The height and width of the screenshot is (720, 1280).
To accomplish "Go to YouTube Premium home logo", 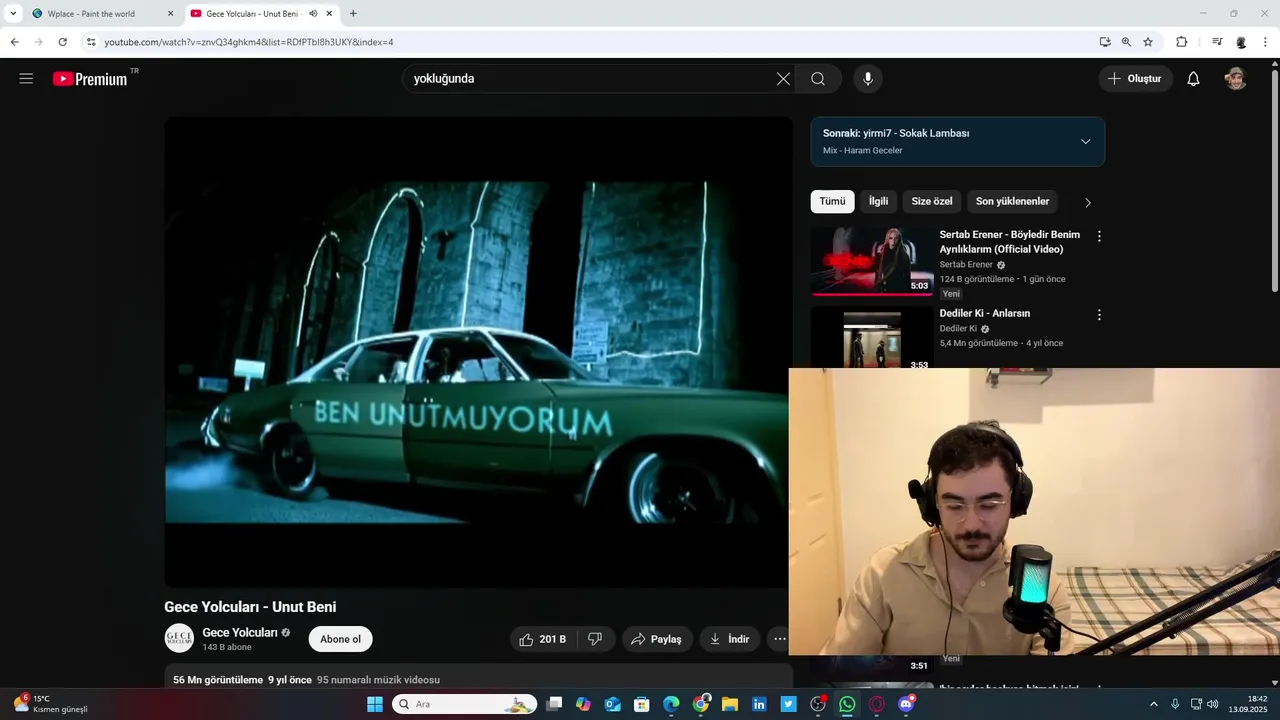I will (91, 79).
